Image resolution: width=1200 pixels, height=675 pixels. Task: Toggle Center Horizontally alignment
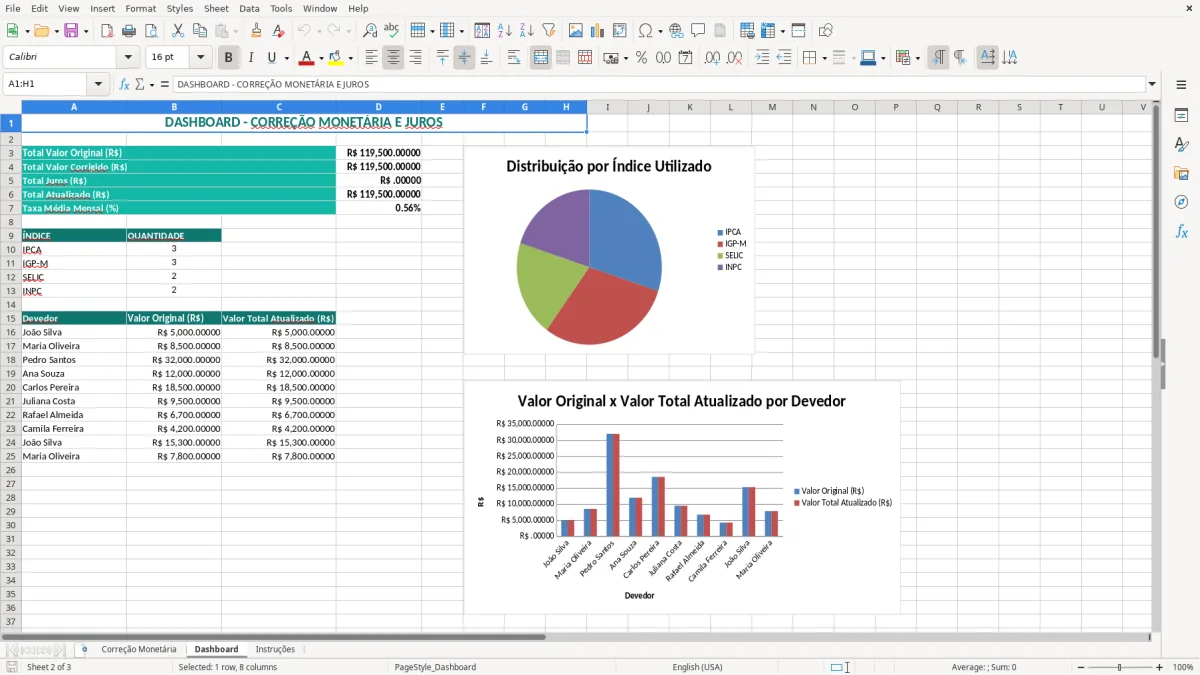[393, 58]
